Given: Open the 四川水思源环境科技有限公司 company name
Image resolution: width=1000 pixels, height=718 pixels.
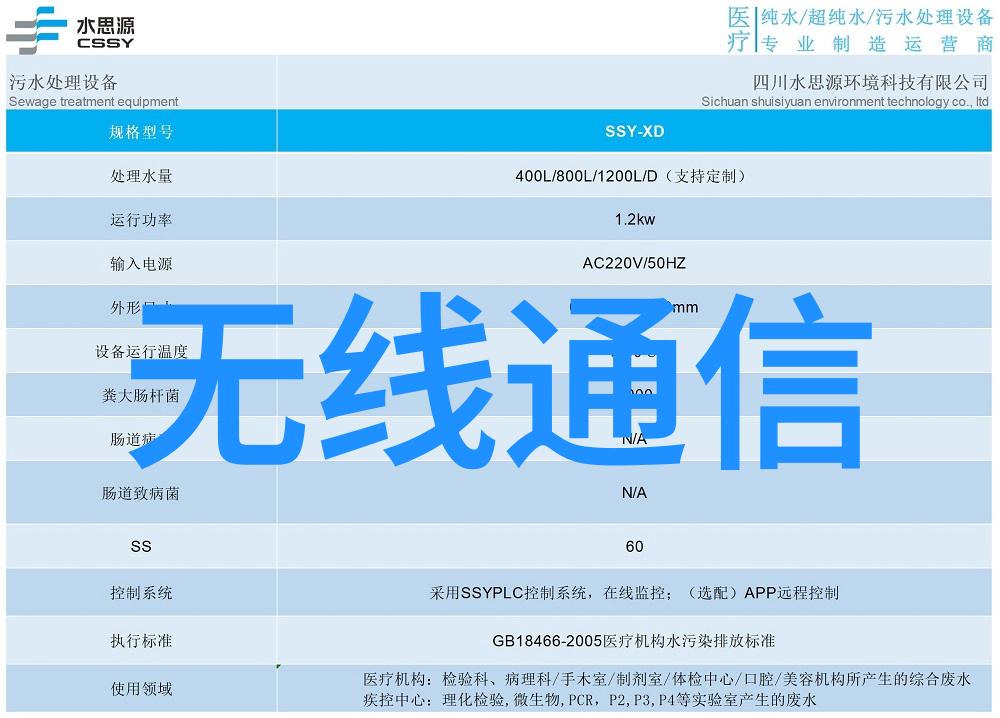Looking at the screenshot, I should (870, 82).
